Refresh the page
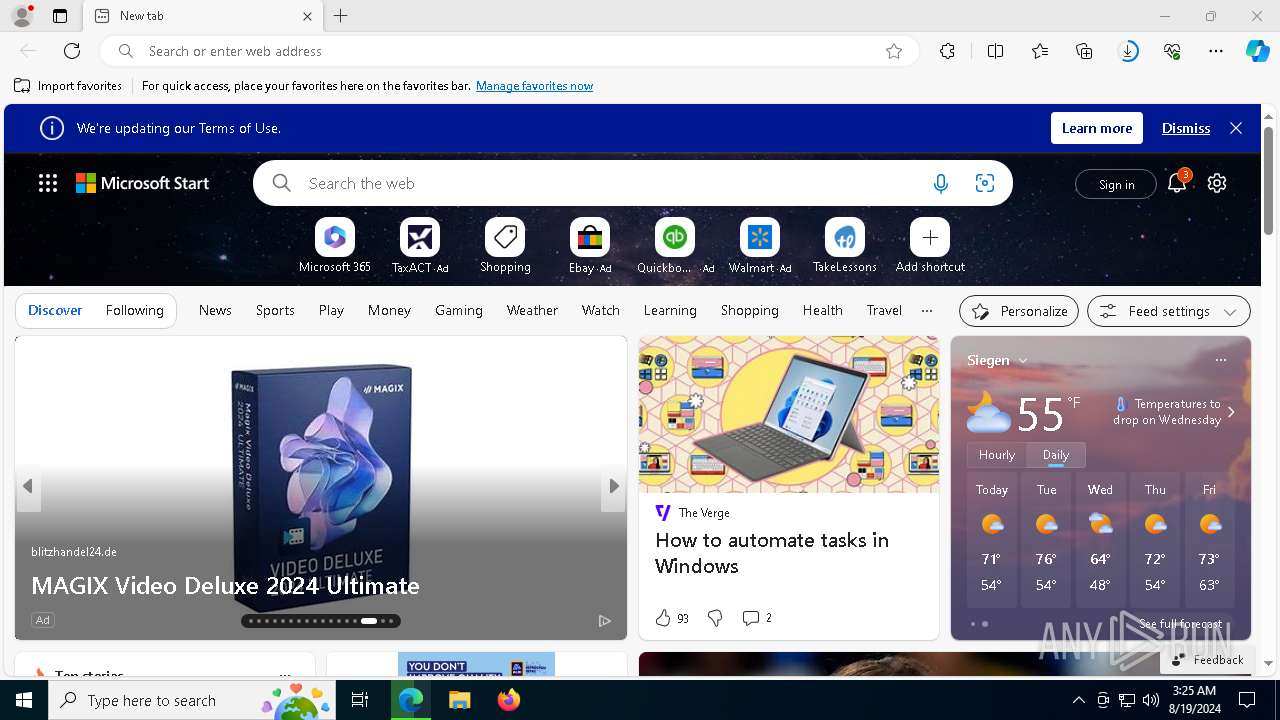 tap(72, 51)
